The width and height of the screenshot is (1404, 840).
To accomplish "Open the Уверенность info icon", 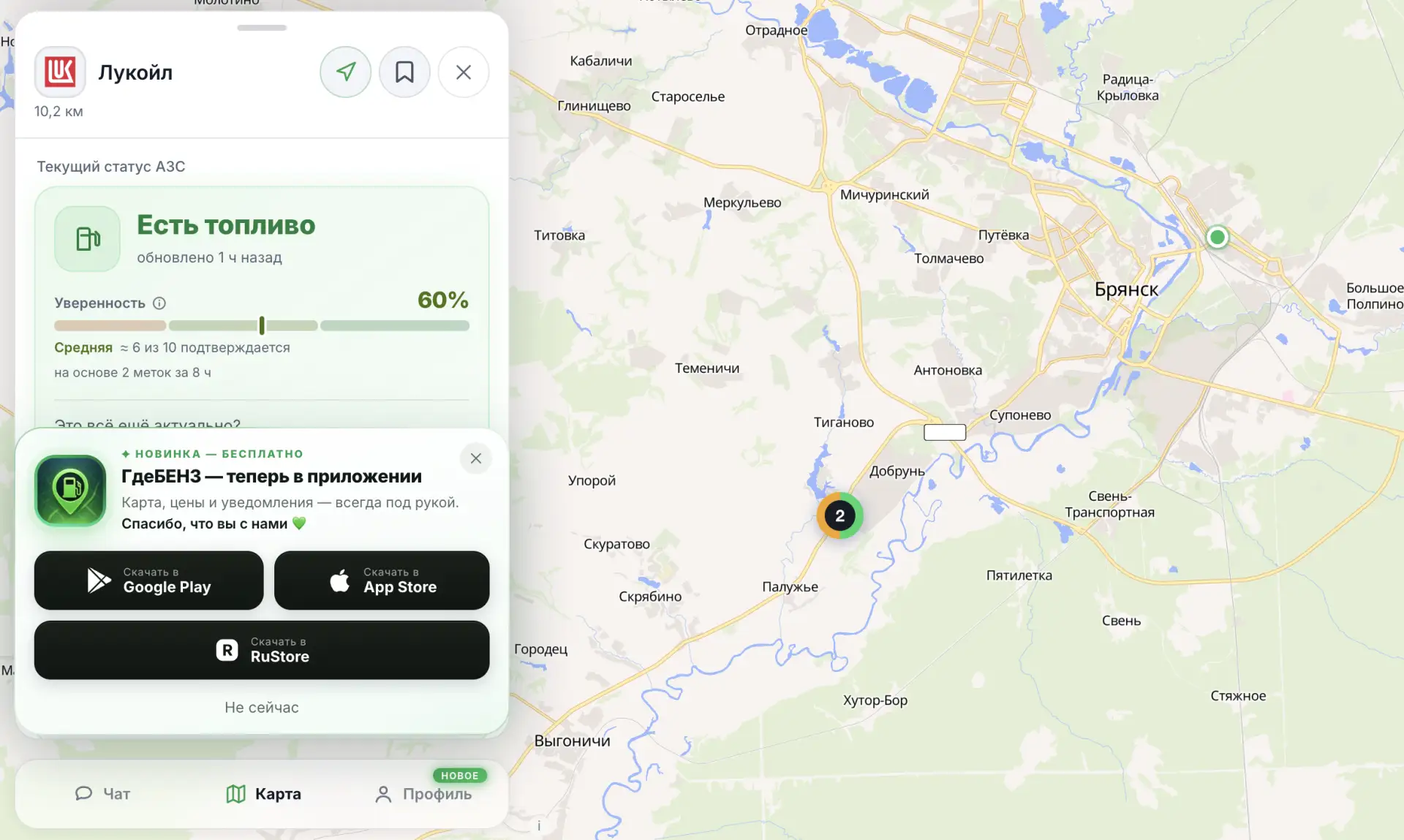I will click(x=159, y=303).
